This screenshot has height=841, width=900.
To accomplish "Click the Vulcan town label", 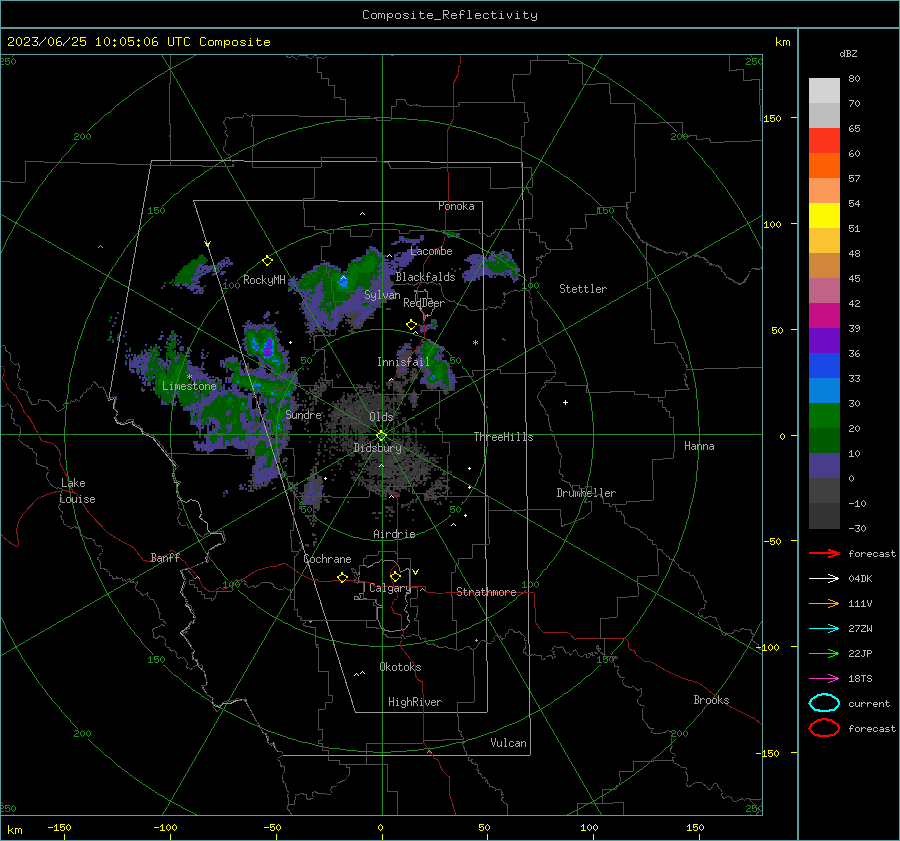I will click(x=509, y=743).
